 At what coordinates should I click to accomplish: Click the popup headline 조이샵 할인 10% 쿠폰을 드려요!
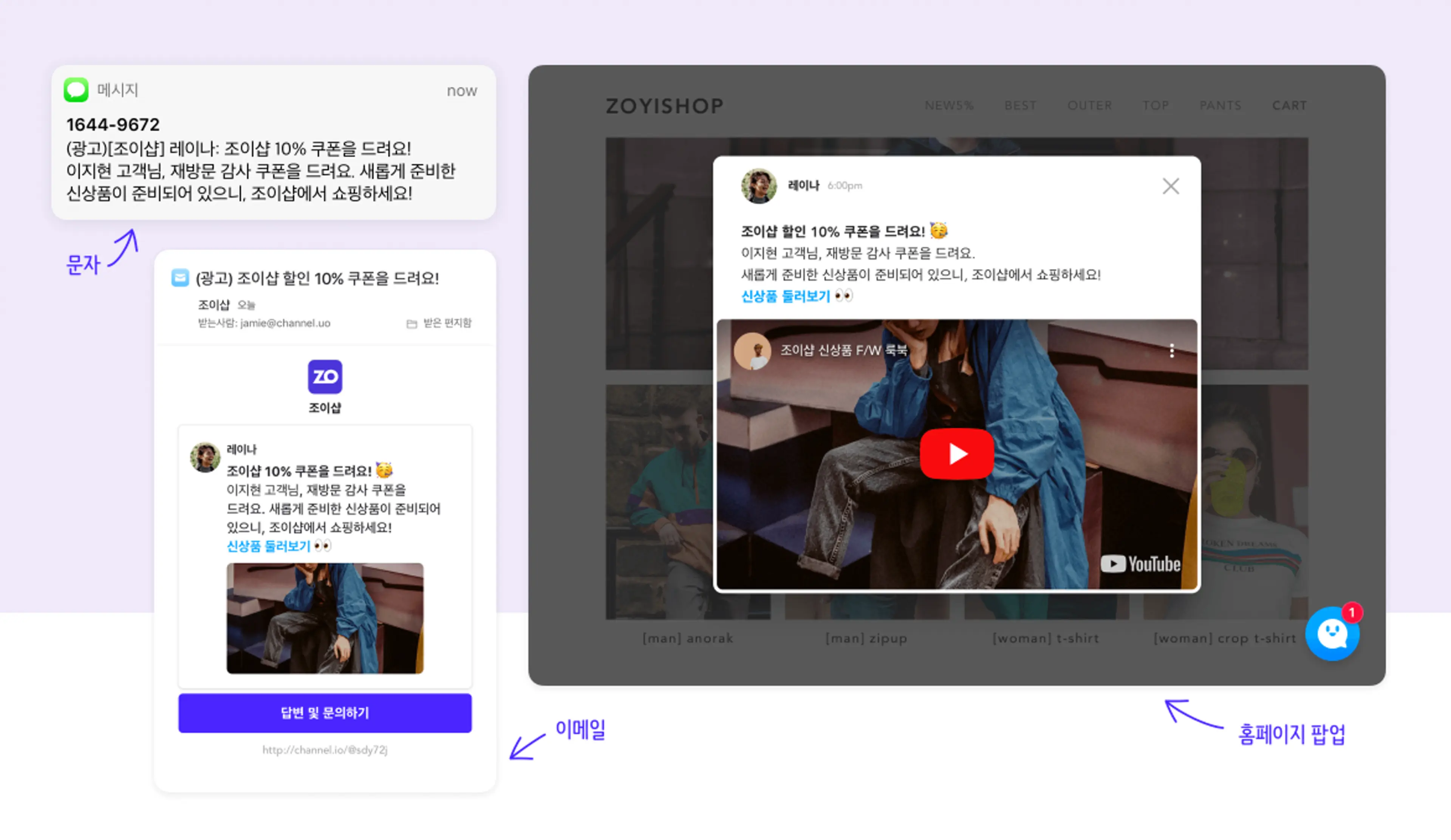[x=832, y=232]
